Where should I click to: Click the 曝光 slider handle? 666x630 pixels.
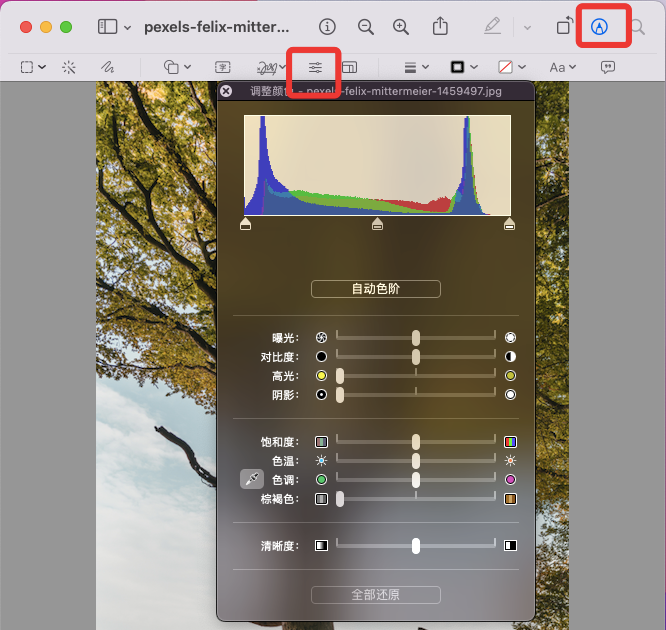point(416,338)
